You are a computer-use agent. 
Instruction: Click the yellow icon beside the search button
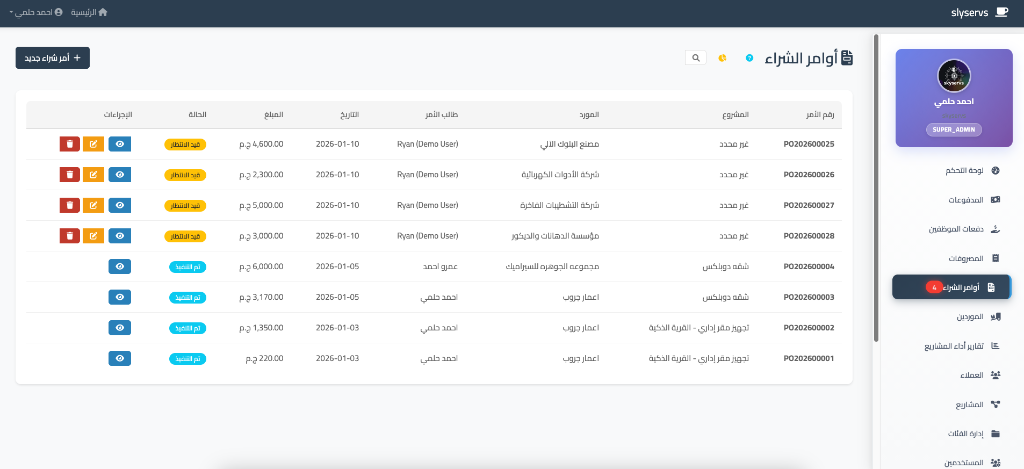[722, 58]
